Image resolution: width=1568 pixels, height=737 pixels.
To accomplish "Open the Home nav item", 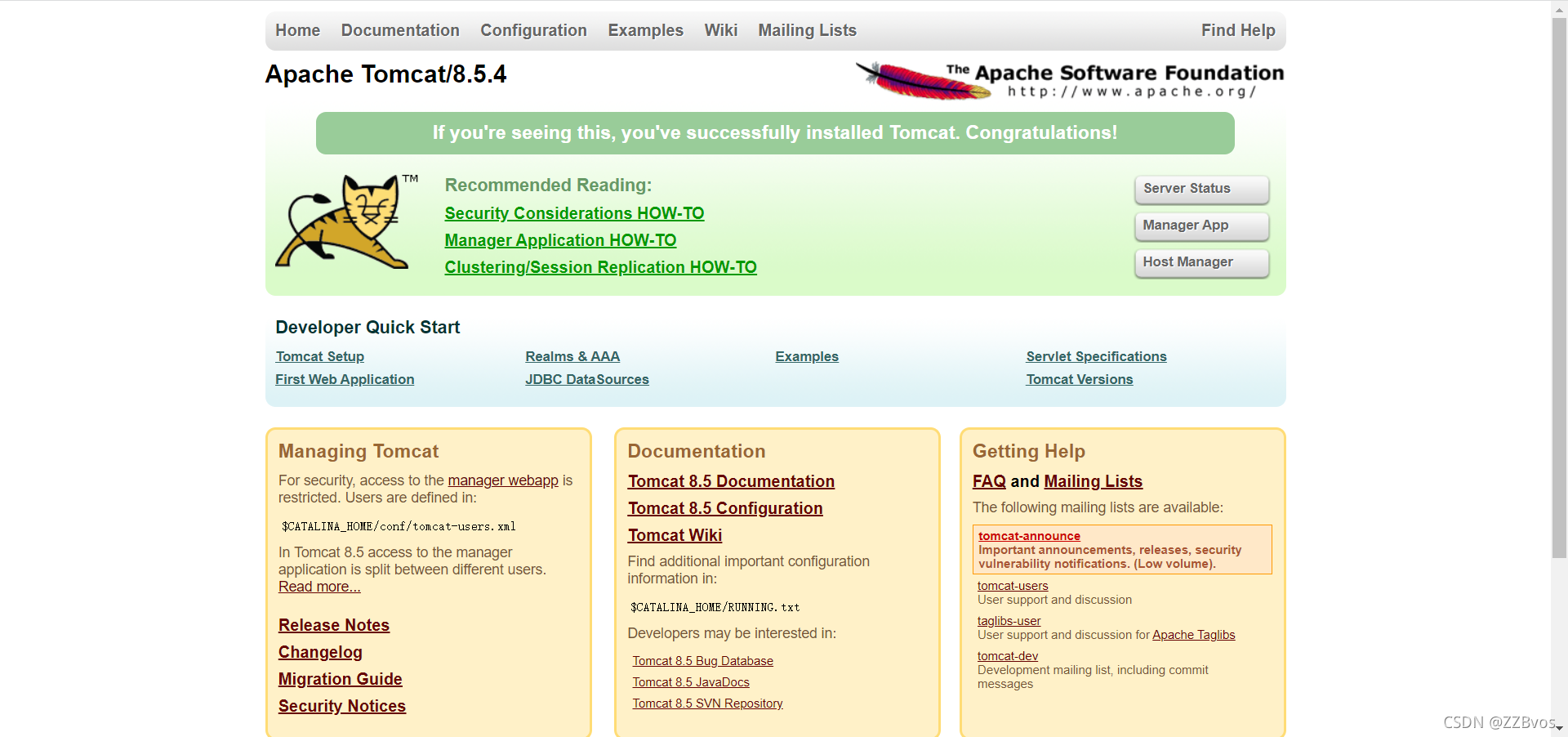I will pos(297,30).
